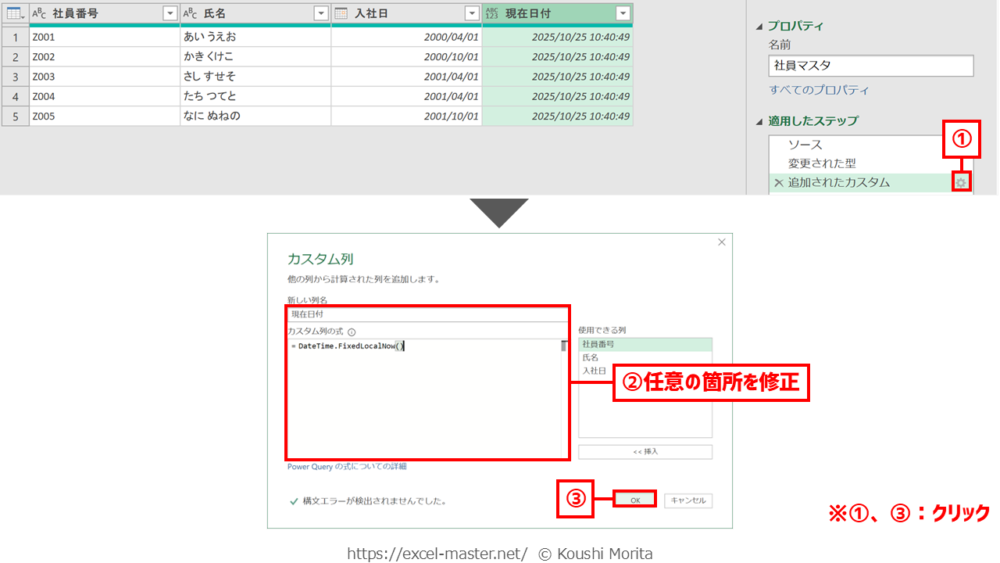Viewport: 1000px width, 563px height.
Task: Open the 氏名 column filter dropdown
Action: click(x=320, y=13)
